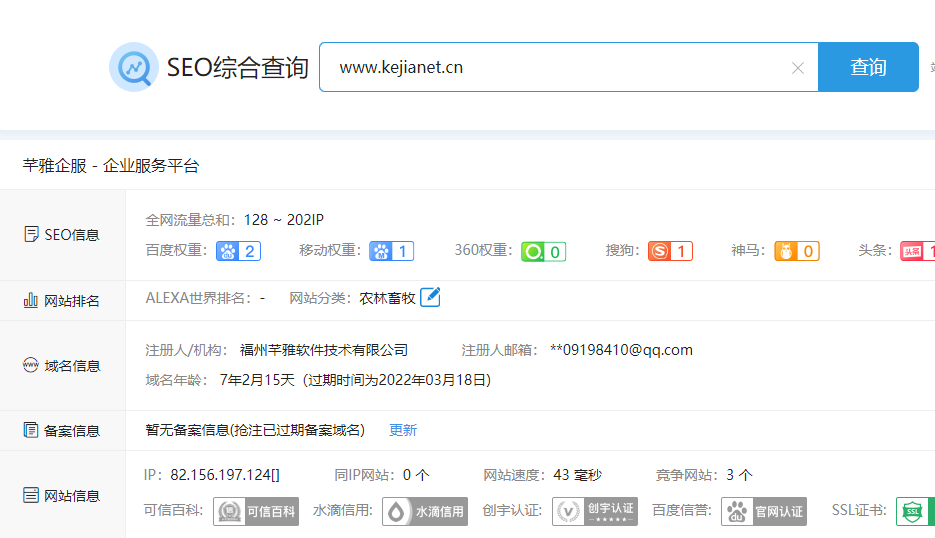Edit website category with pencil icon

[x=430, y=297]
